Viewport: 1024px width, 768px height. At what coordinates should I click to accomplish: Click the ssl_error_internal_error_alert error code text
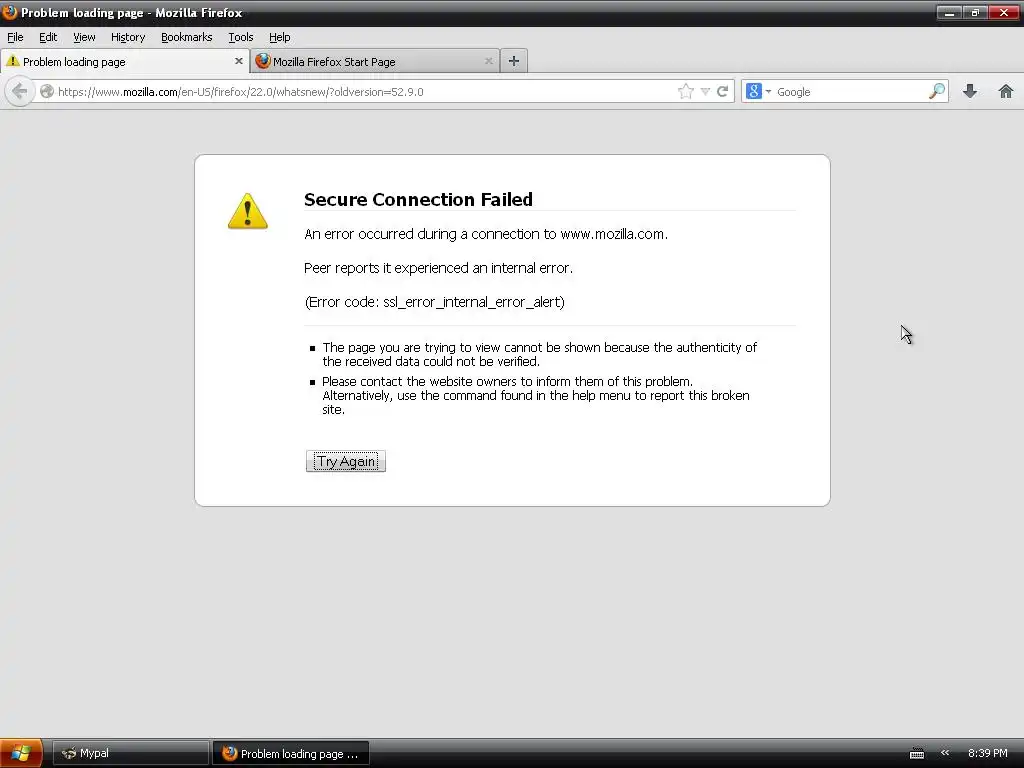(x=473, y=302)
